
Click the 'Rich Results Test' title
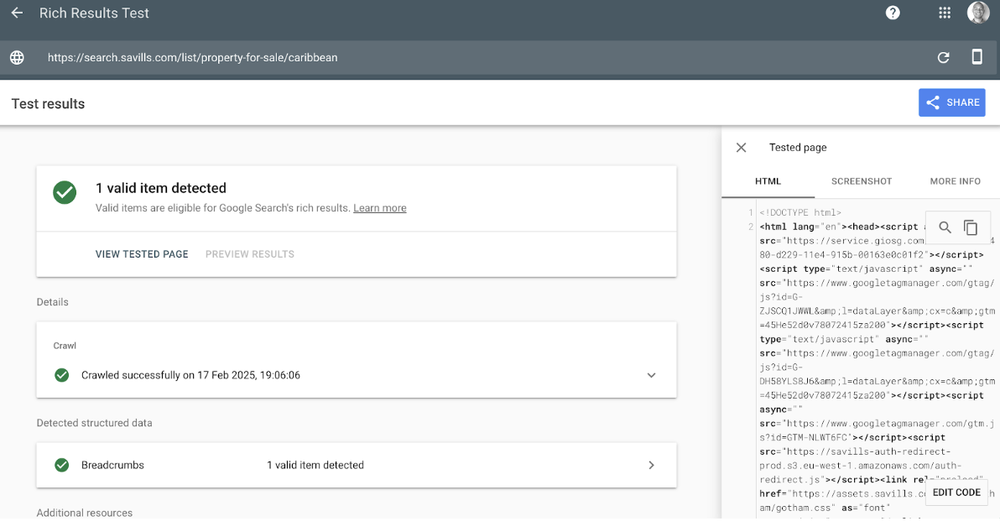click(x=94, y=13)
